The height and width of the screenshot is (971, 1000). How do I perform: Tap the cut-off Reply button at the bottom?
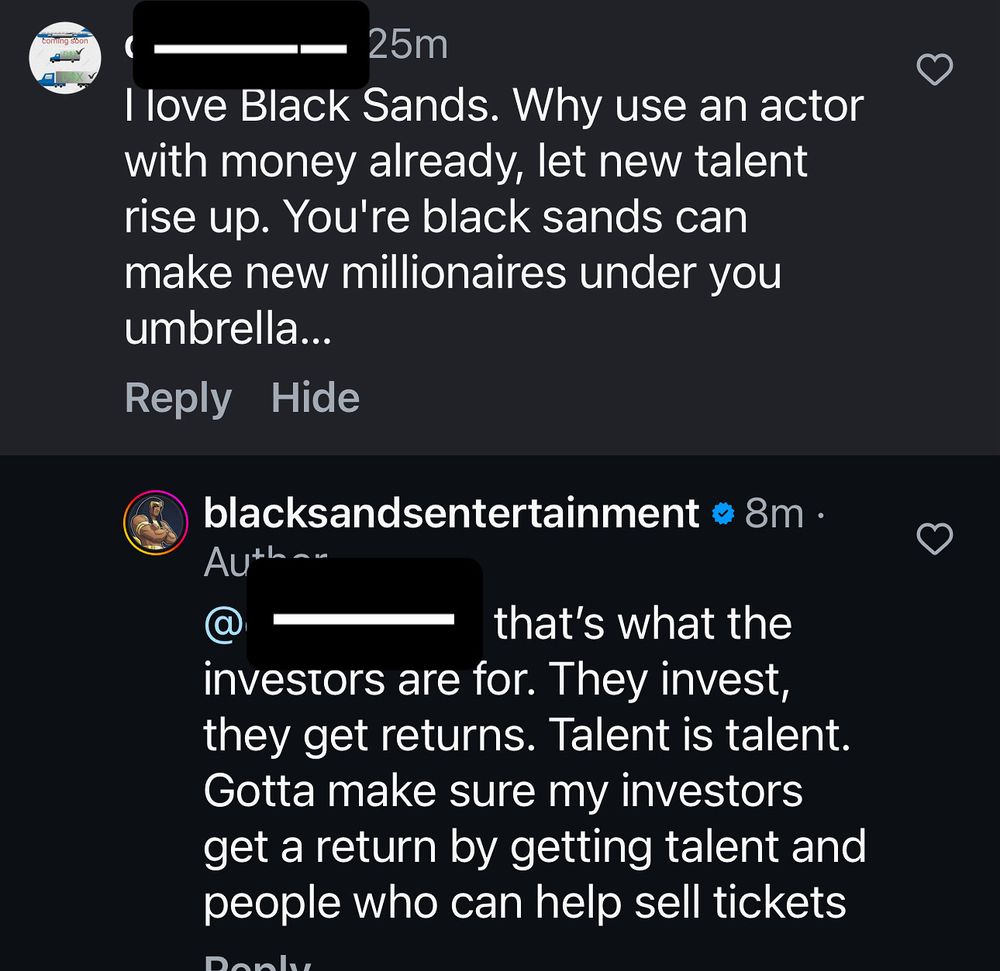257,962
